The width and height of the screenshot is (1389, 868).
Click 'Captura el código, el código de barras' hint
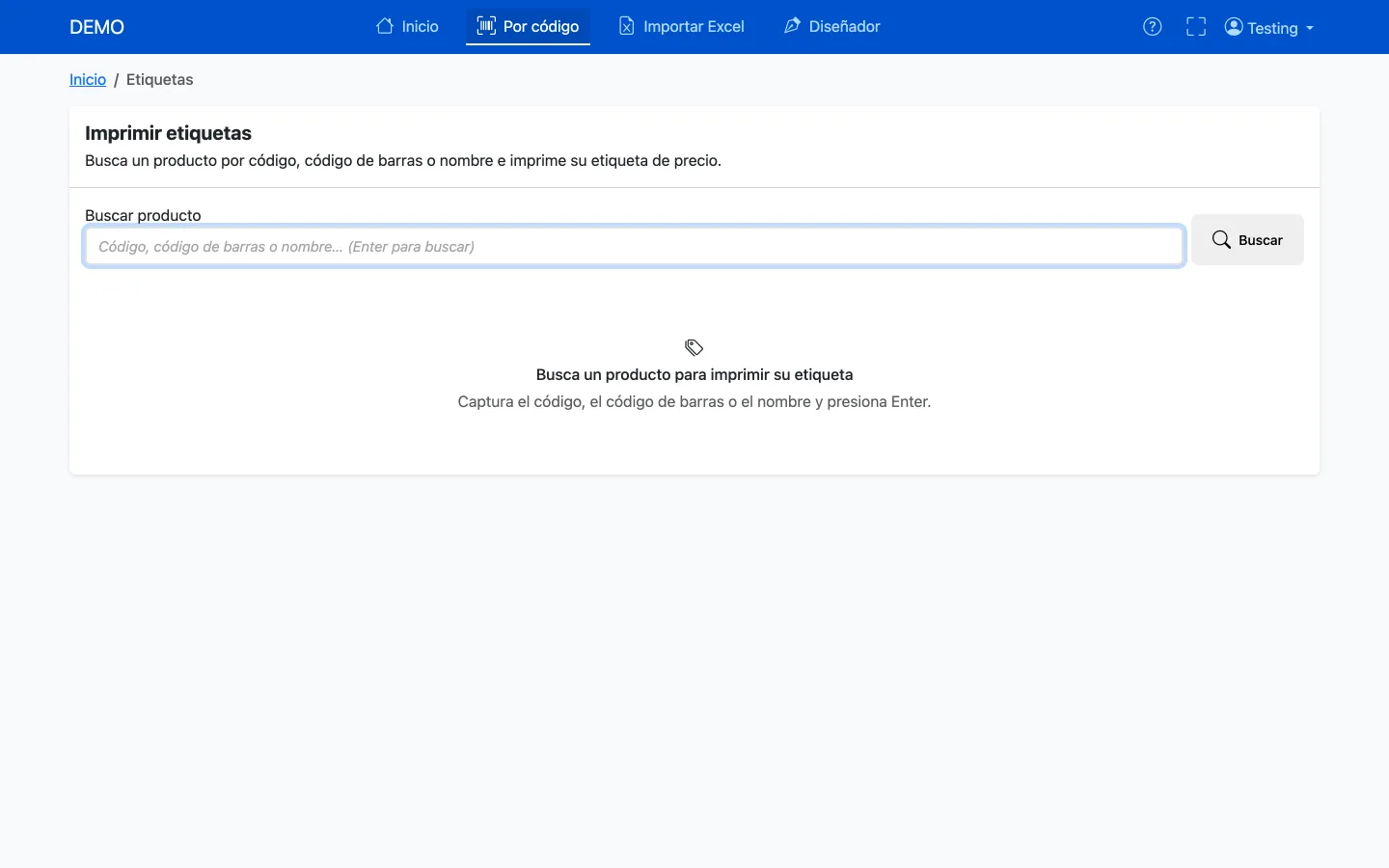(x=694, y=401)
